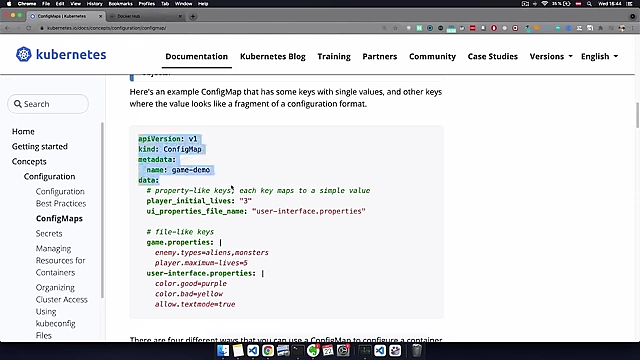Select Concepts in the sidebar
This screenshot has width=640, height=360.
29,162
